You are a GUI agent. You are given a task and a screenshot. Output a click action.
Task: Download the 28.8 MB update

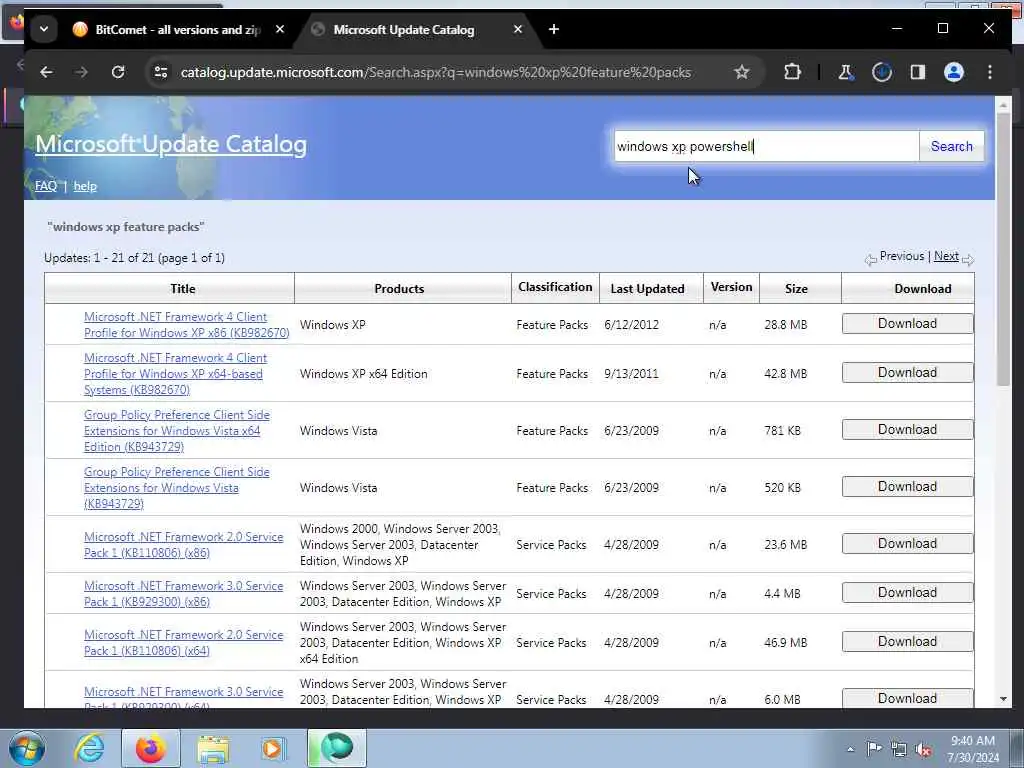907,323
